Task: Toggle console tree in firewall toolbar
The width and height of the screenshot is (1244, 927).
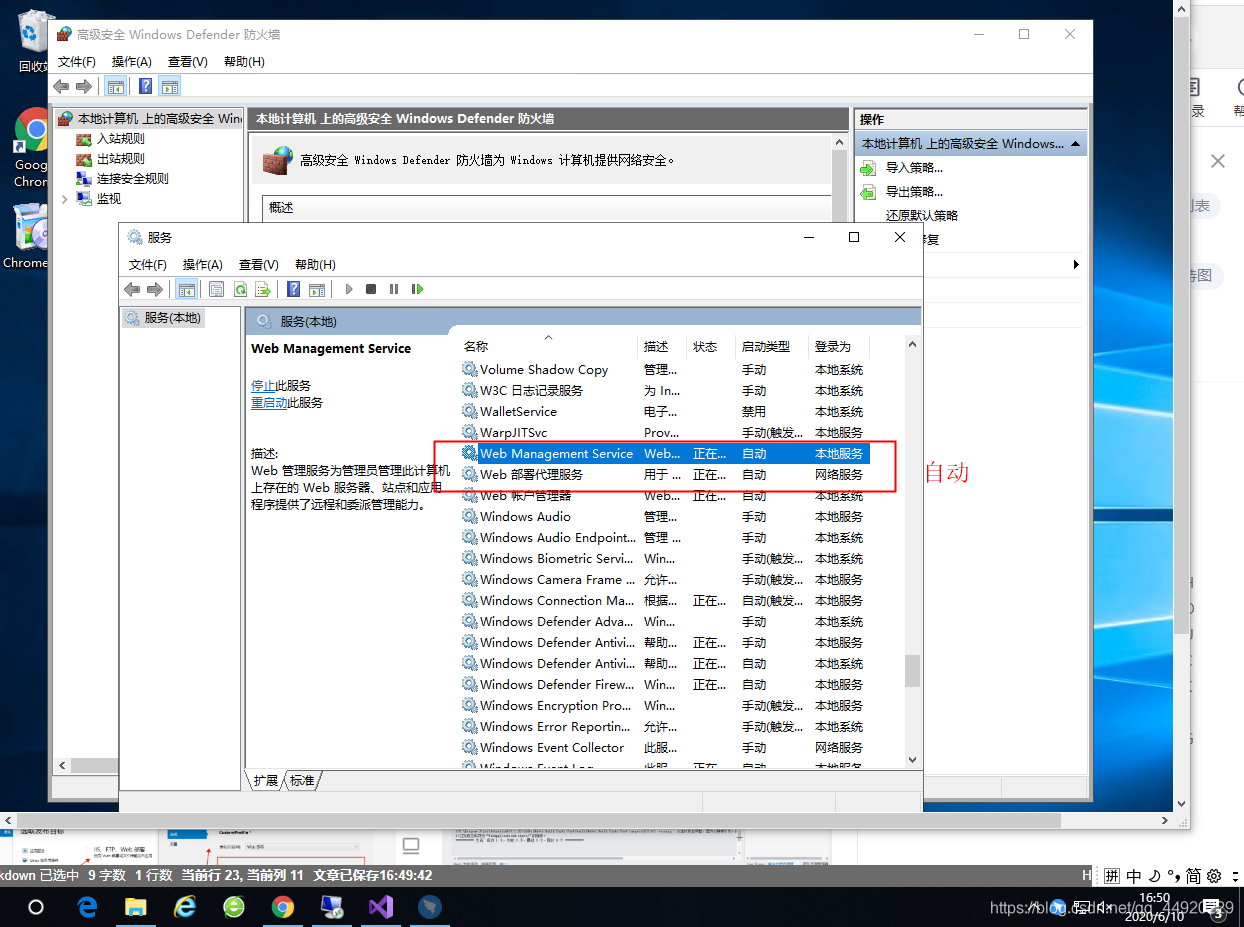Action: (115, 86)
